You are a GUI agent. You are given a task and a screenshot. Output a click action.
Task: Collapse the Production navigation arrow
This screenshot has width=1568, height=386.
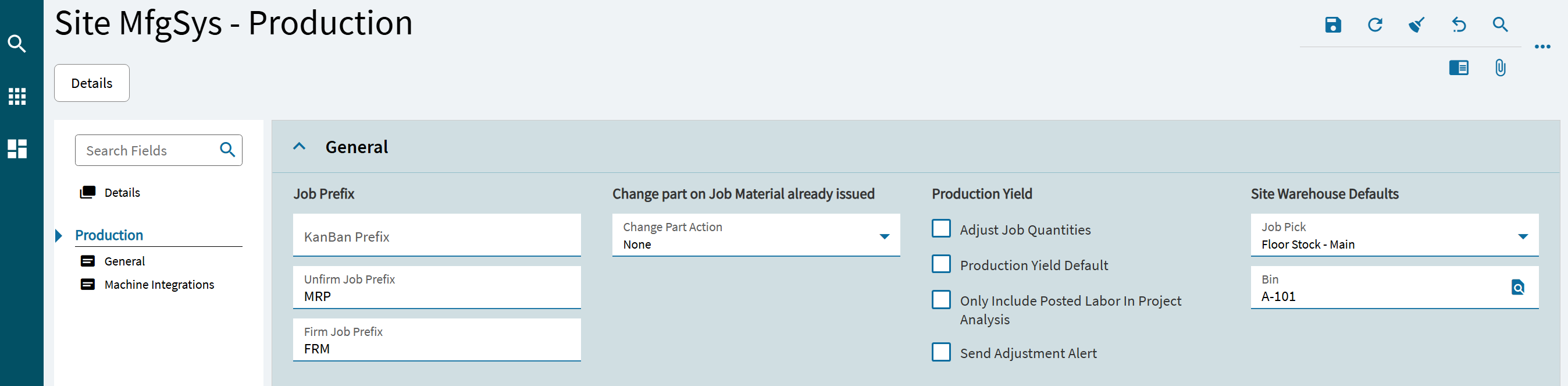[59, 235]
